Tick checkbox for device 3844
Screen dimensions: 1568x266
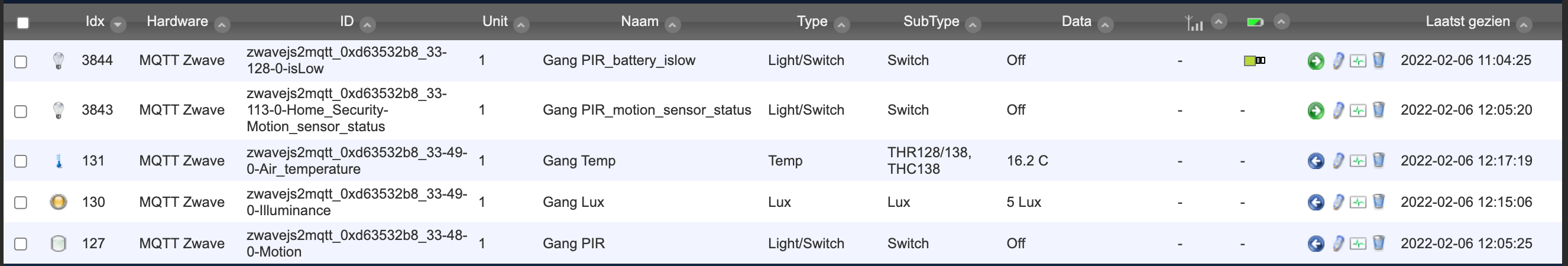(x=21, y=61)
